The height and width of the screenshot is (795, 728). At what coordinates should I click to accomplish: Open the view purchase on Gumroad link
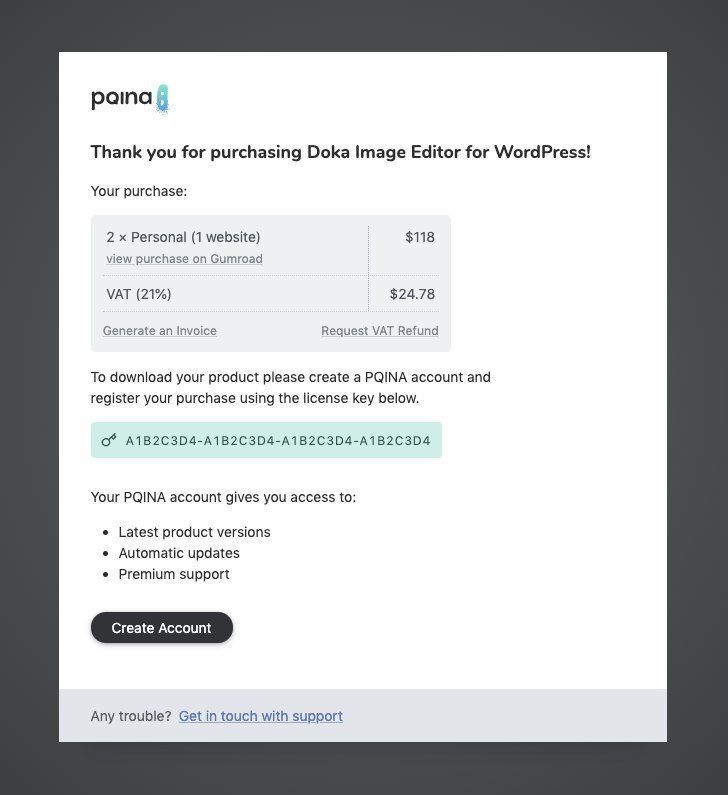184,259
